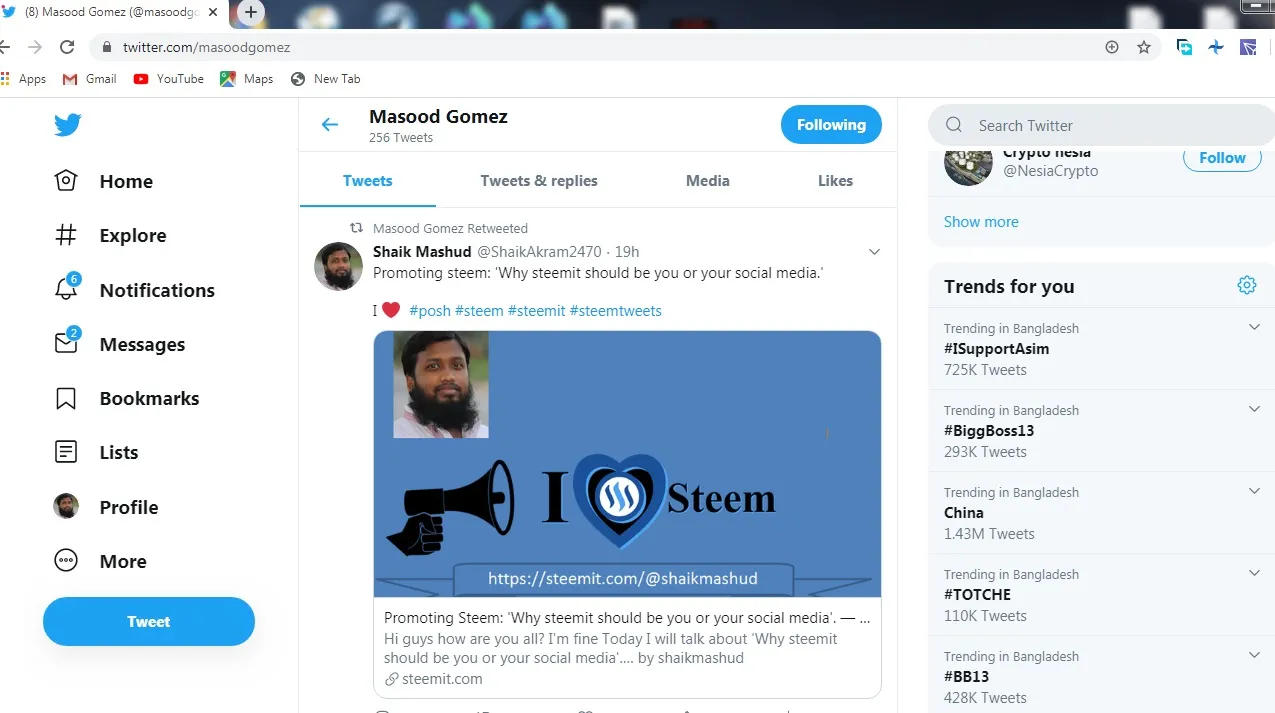Open the 19h tweet timestamp
The height and width of the screenshot is (713, 1275).
tap(627, 251)
